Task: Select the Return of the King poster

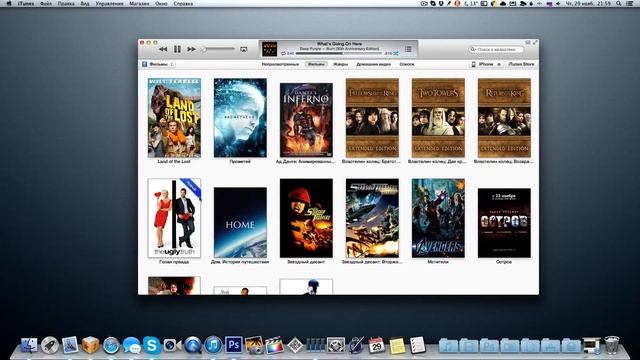Action: (504, 118)
